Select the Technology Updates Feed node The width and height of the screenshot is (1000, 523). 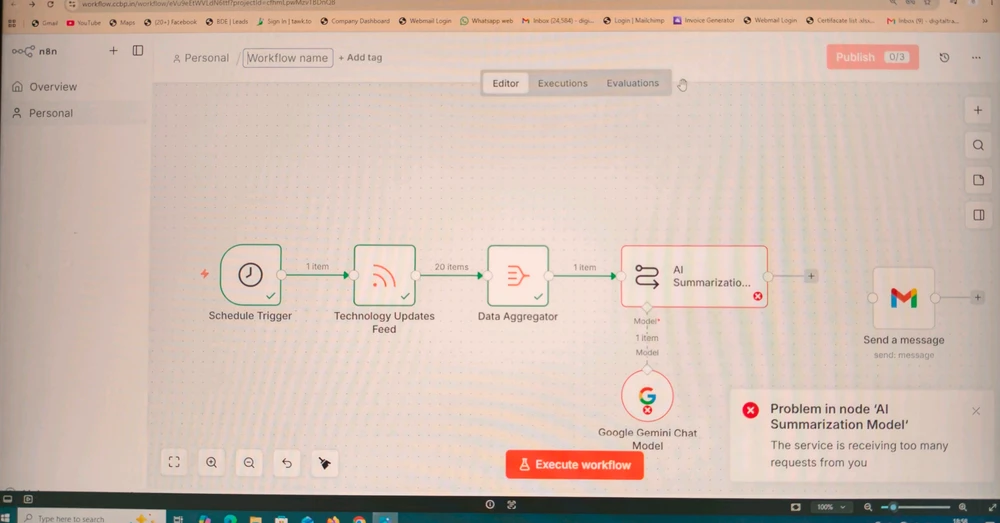click(x=385, y=276)
